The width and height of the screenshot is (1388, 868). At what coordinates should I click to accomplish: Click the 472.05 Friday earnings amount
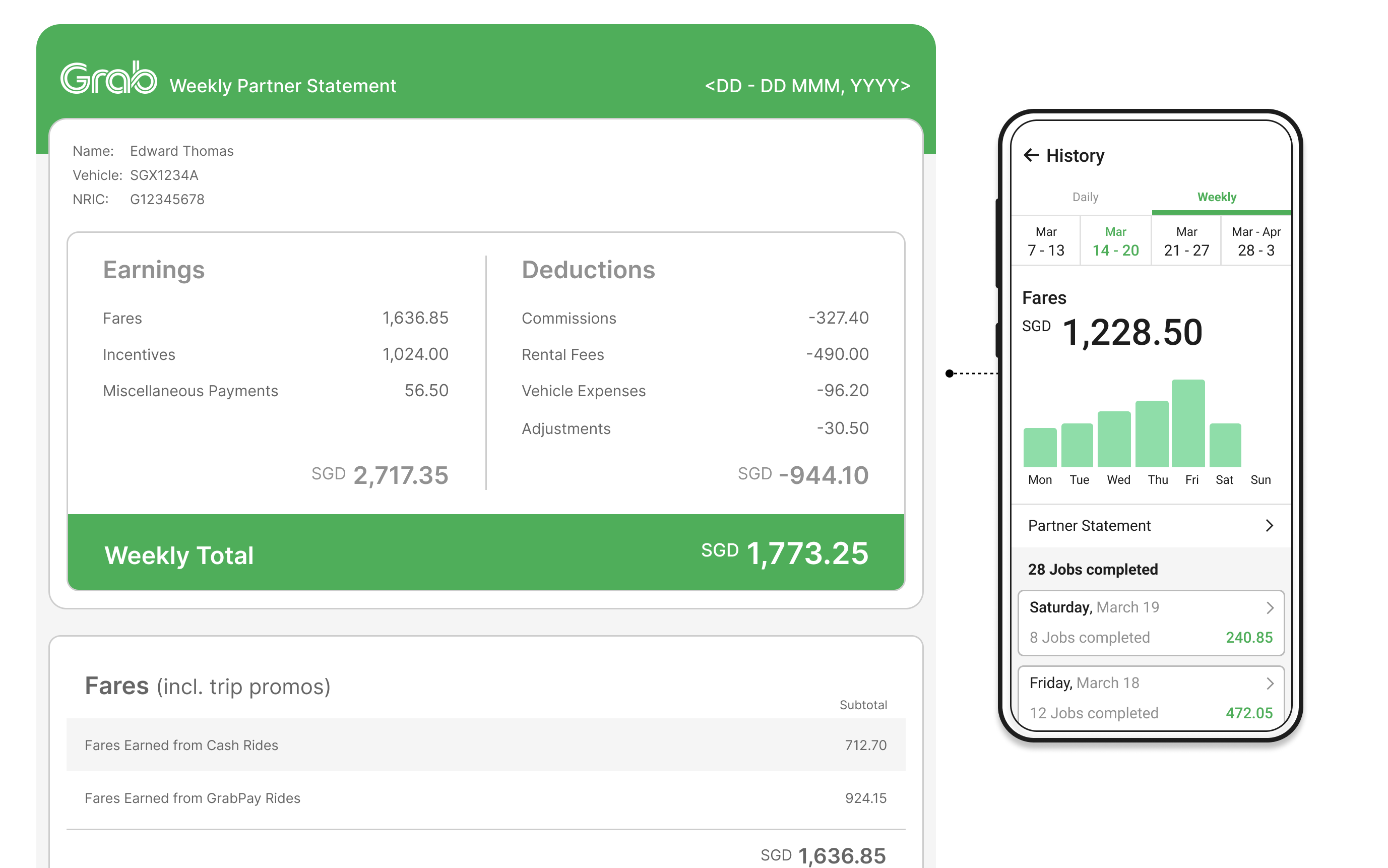1249,713
